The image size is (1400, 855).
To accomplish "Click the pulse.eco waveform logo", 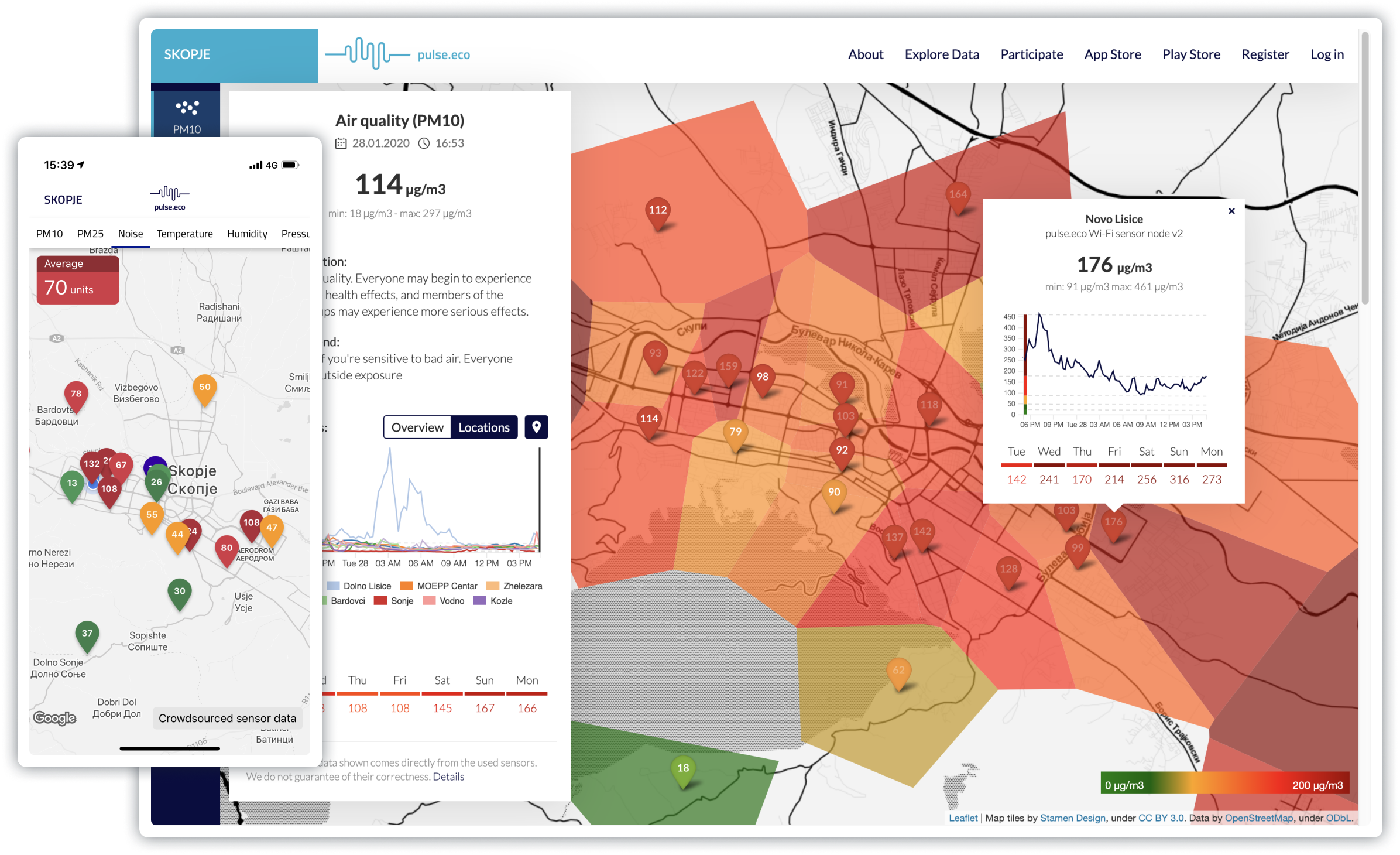I will [x=398, y=54].
